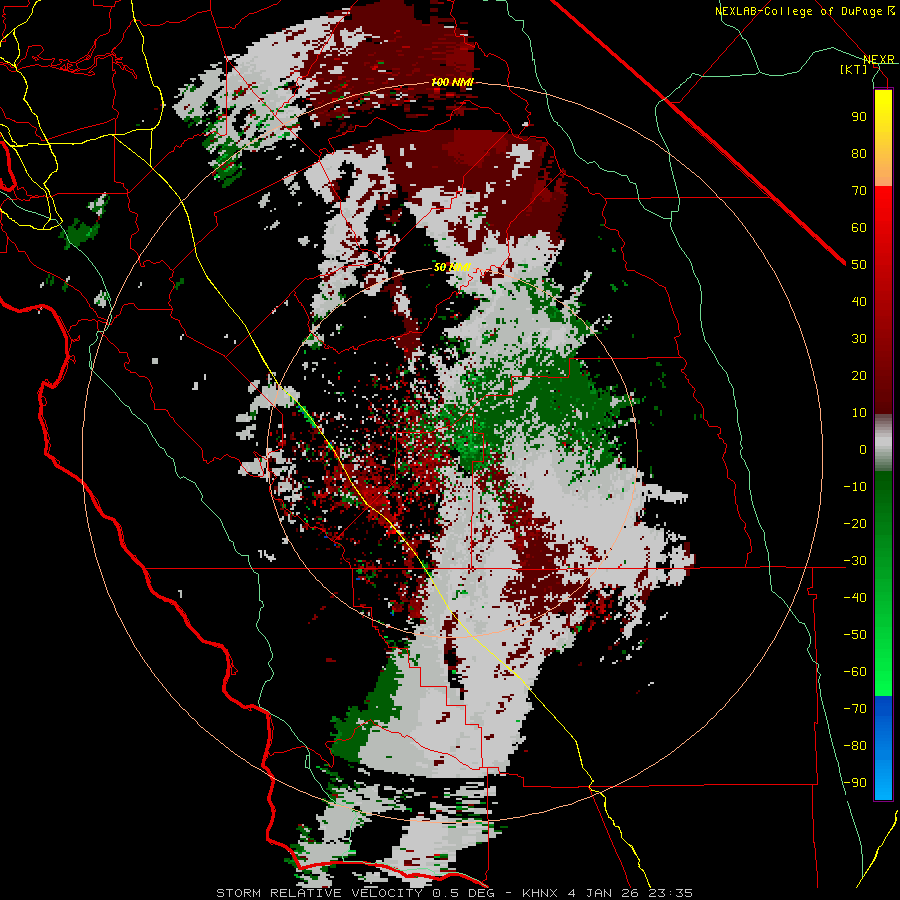900x900 pixels.
Task: Click the -60 legend value
Action: click(855, 672)
